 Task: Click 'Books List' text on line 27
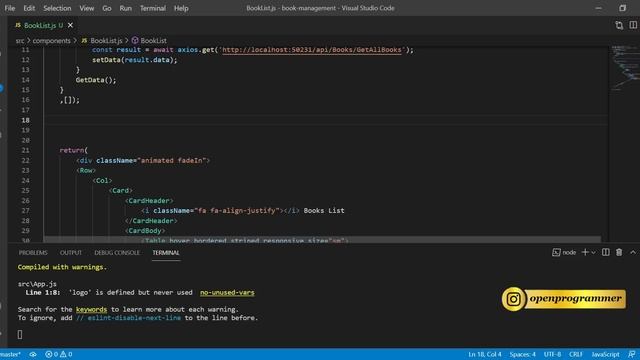[x=324, y=211]
